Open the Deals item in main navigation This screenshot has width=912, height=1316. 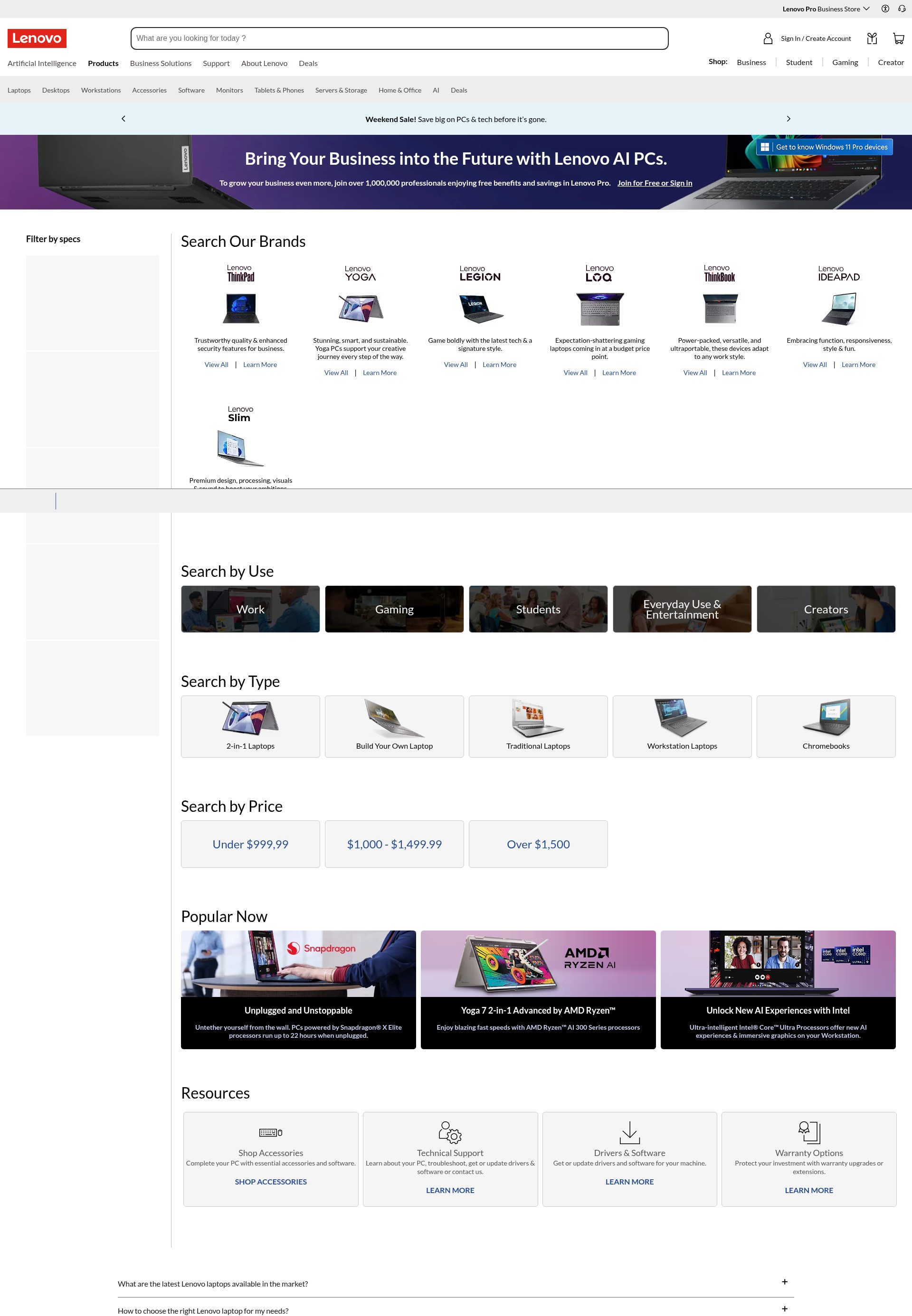308,64
